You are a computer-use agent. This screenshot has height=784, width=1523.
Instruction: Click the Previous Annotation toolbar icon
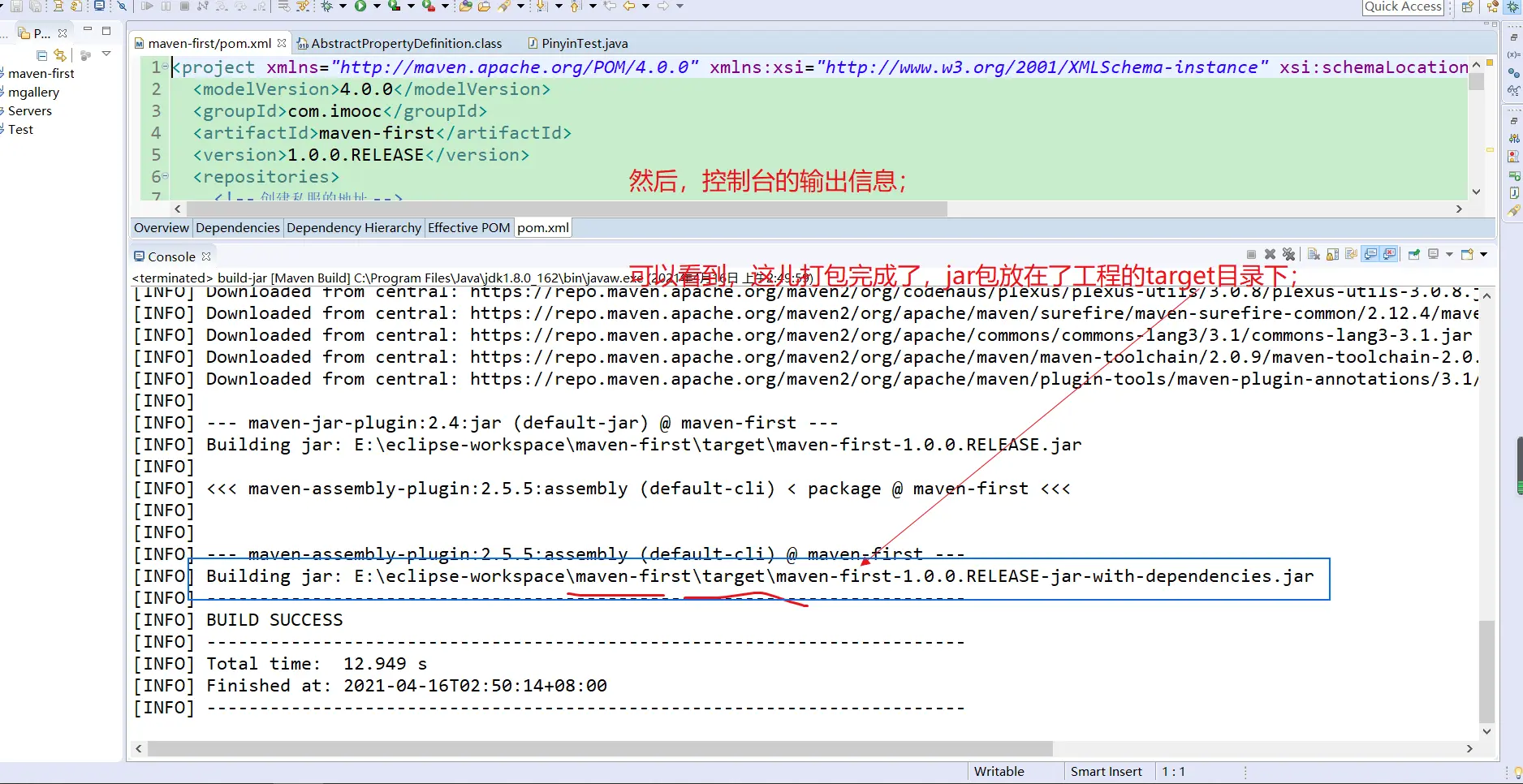576,6
